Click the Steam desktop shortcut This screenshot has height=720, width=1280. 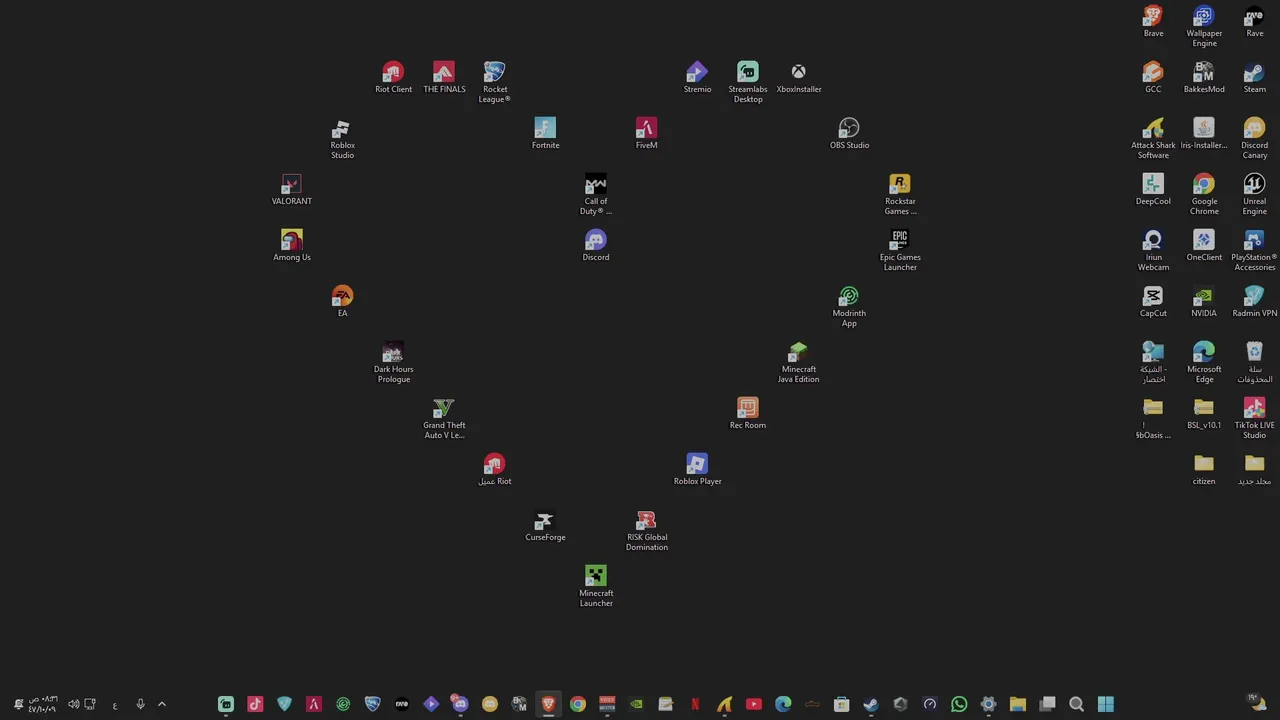coord(1254,77)
